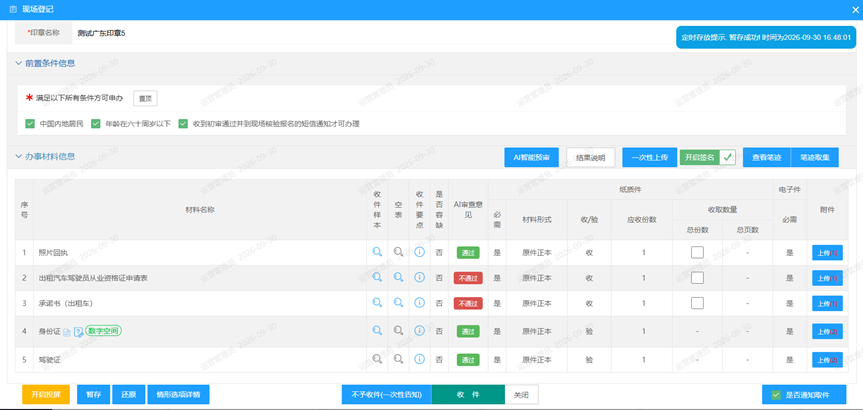View sample magnifier for 身份证 row

377,330
